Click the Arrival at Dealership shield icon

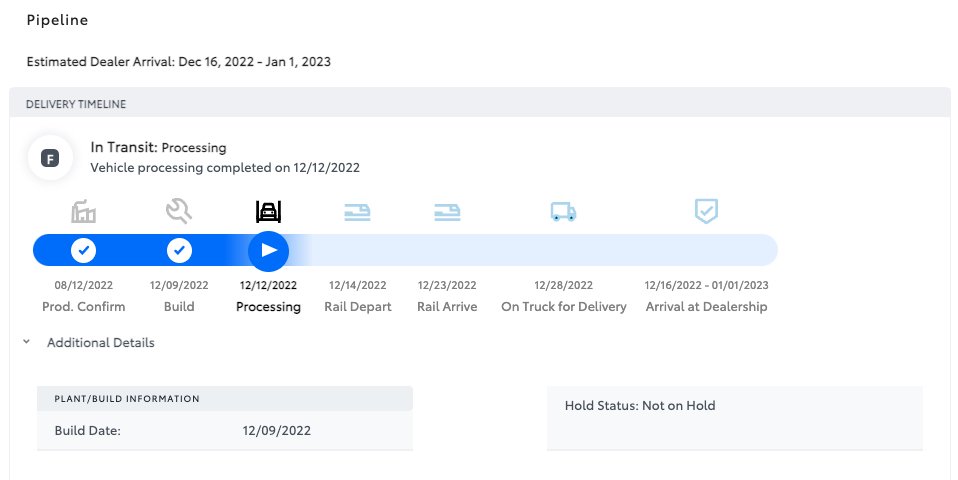(x=706, y=211)
